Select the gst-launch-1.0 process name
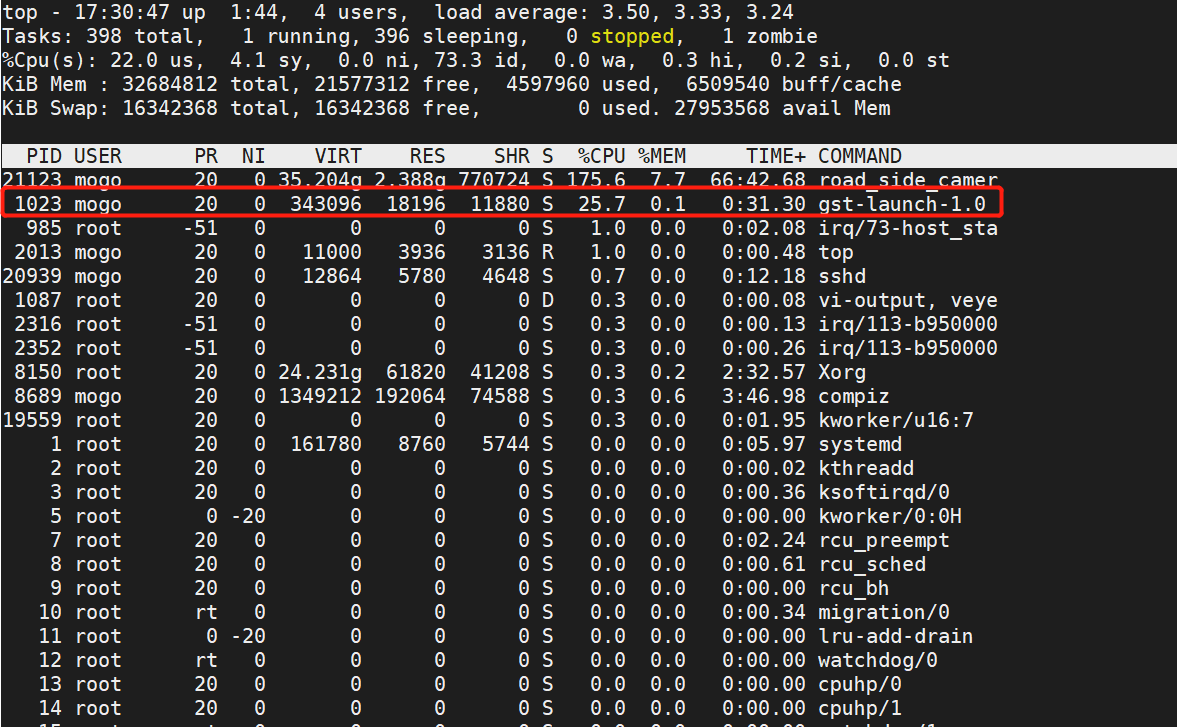 coord(901,204)
